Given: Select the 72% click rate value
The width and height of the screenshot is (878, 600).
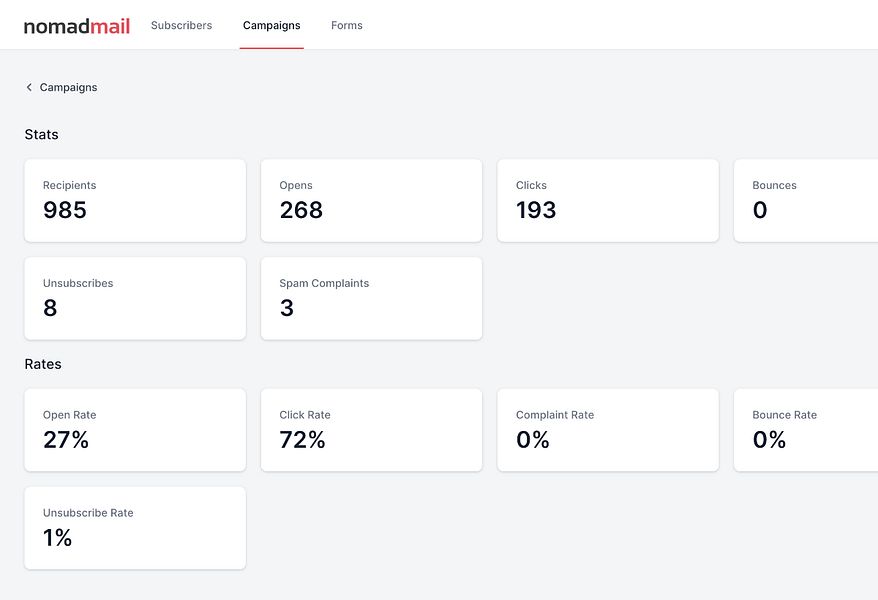Looking at the screenshot, I should [302, 440].
